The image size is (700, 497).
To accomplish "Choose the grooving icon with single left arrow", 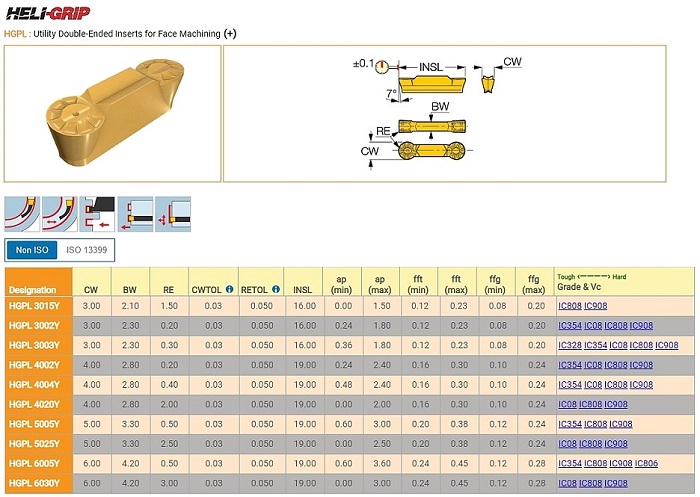I will [135, 214].
